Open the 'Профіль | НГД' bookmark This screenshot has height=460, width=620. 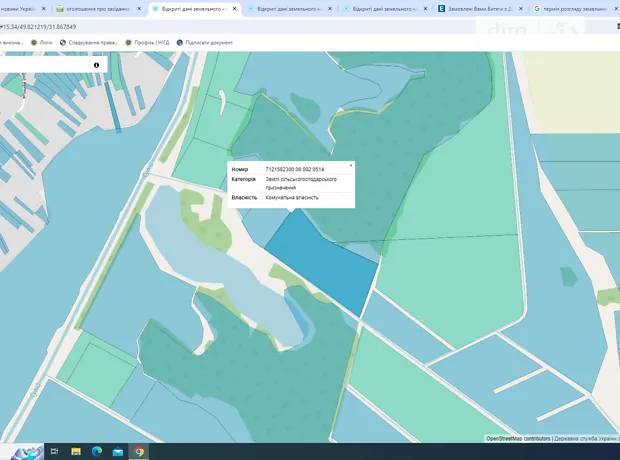[147, 43]
